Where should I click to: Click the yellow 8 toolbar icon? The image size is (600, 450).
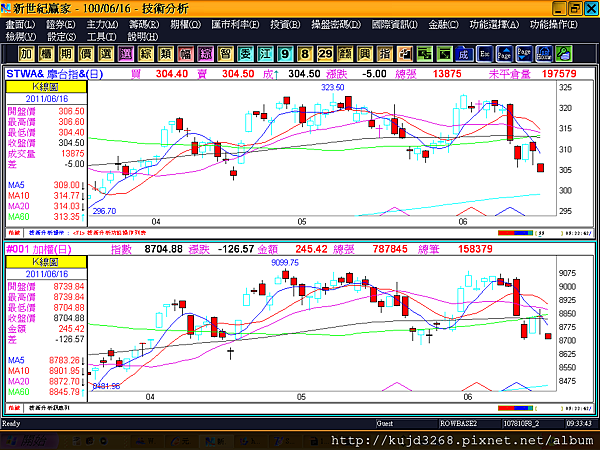[305, 54]
